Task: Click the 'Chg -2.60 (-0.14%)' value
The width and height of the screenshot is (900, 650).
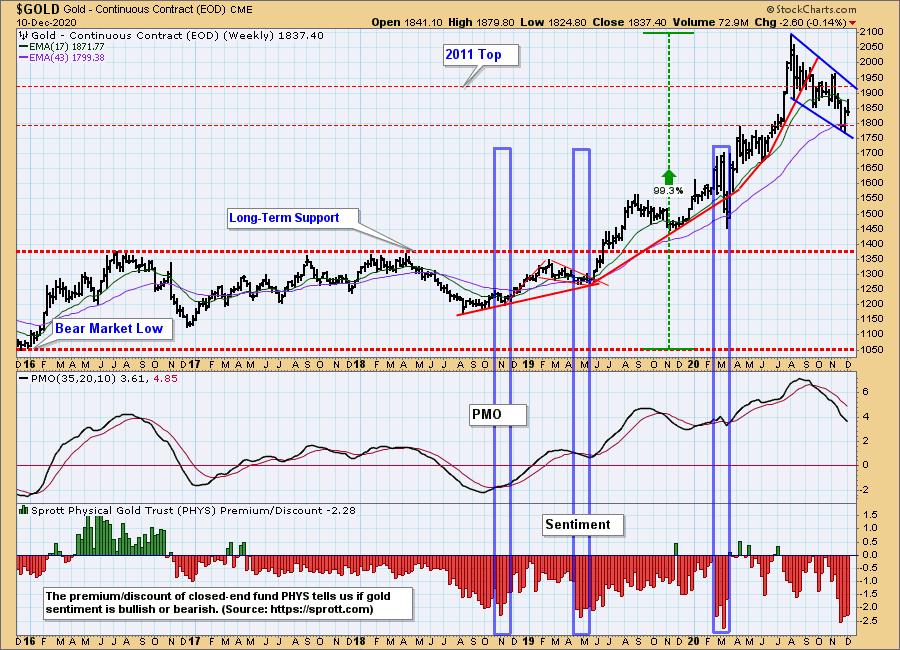Action: click(800, 22)
